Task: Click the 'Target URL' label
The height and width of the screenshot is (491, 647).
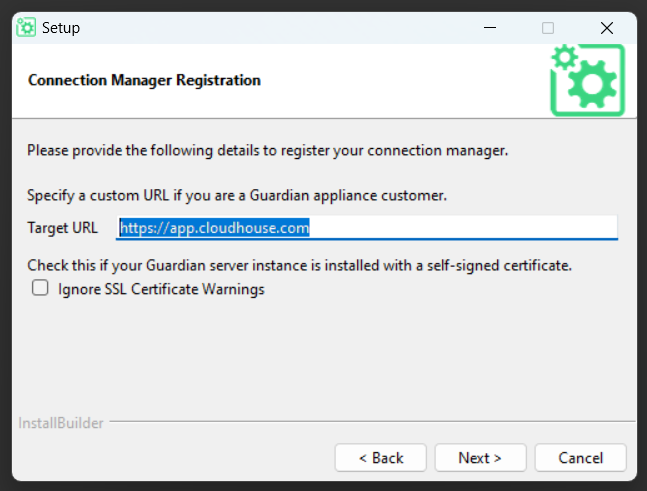Action: click(x=62, y=228)
